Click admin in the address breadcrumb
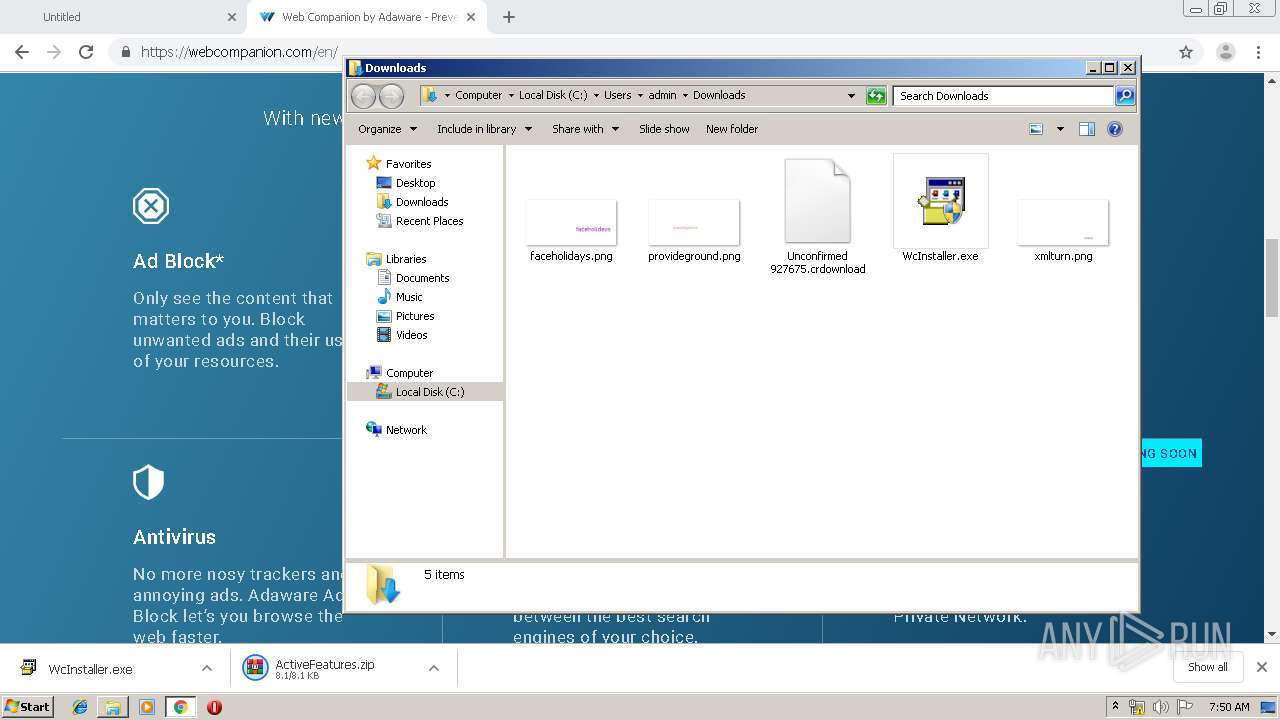Image resolution: width=1280 pixels, height=720 pixels. (662, 96)
